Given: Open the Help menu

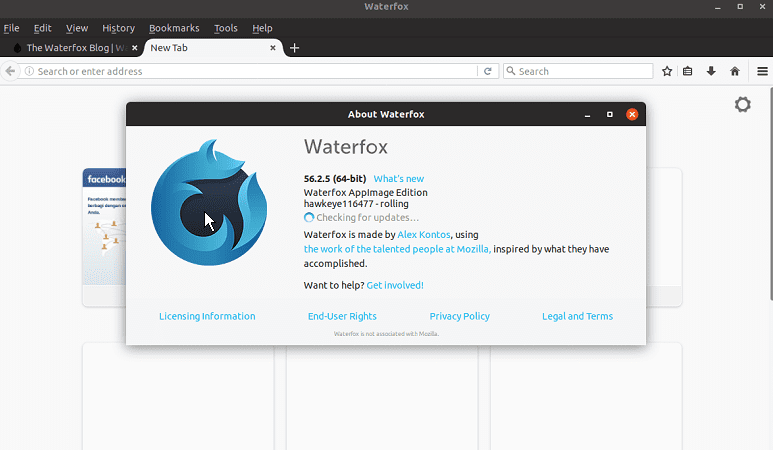Looking at the screenshot, I should [x=262, y=28].
